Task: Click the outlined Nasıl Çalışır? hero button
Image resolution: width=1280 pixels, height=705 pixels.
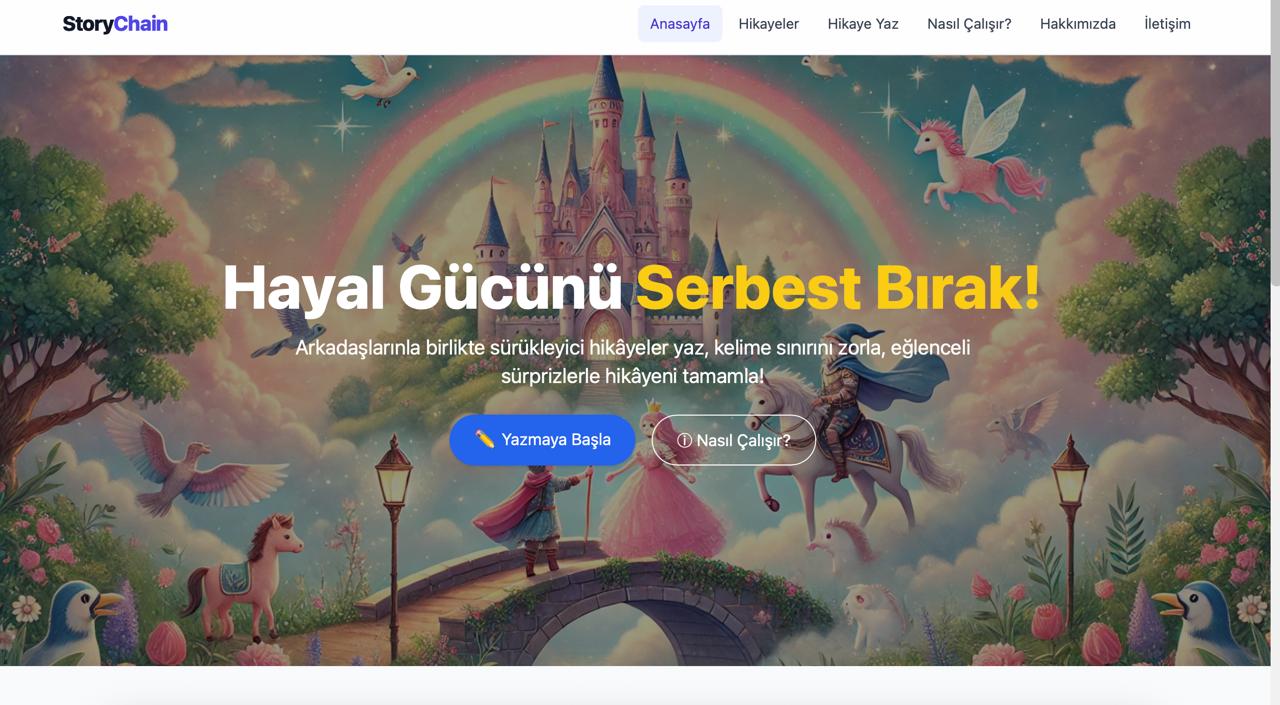Action: pos(734,440)
